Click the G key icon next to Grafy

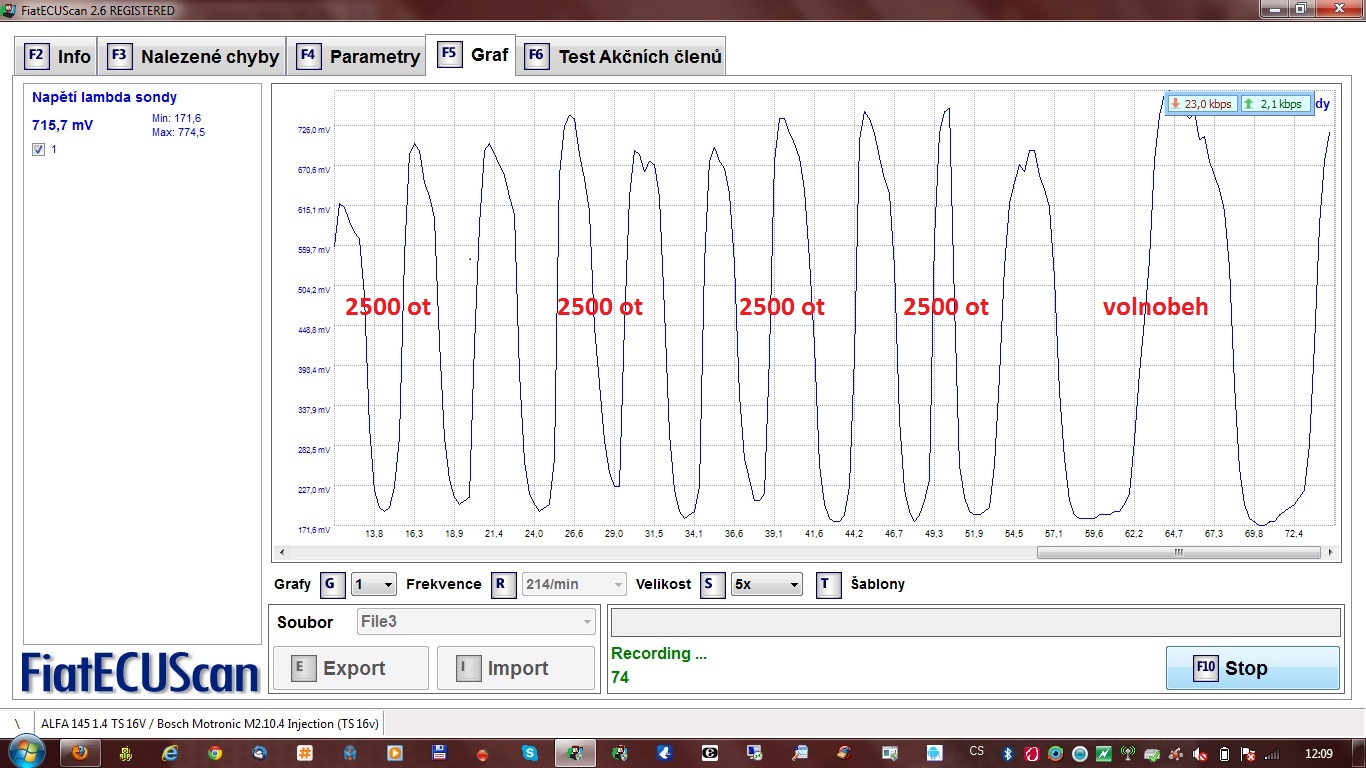332,585
